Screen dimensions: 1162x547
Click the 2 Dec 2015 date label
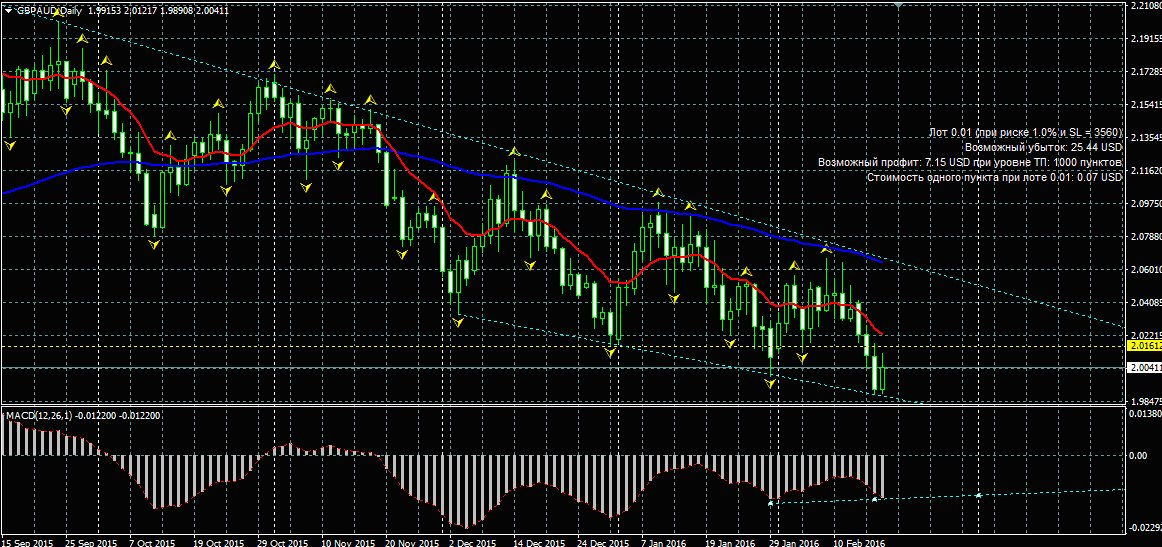point(475,543)
